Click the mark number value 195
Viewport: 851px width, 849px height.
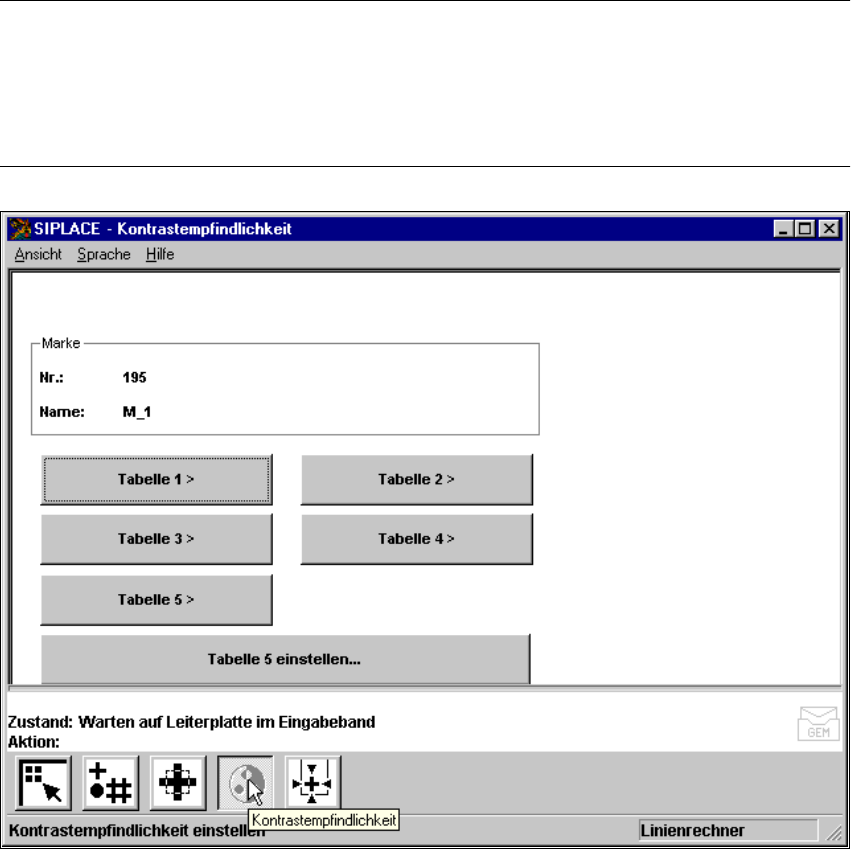[135, 377]
